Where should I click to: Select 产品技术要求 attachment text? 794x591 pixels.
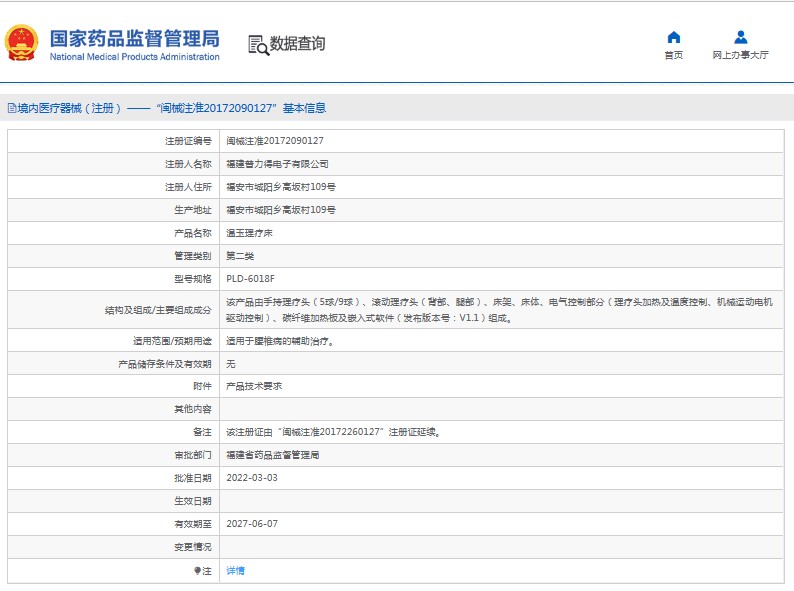click(254, 386)
